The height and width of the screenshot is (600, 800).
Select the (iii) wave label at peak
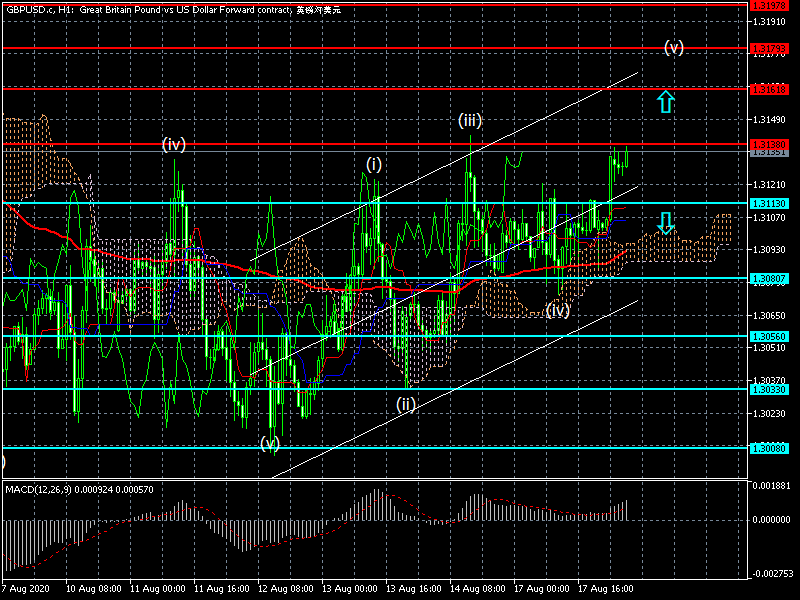[470, 121]
